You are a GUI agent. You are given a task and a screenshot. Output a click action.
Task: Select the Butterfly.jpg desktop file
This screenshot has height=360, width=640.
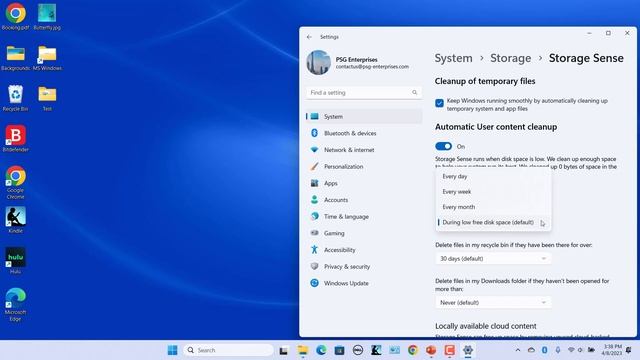(47, 16)
